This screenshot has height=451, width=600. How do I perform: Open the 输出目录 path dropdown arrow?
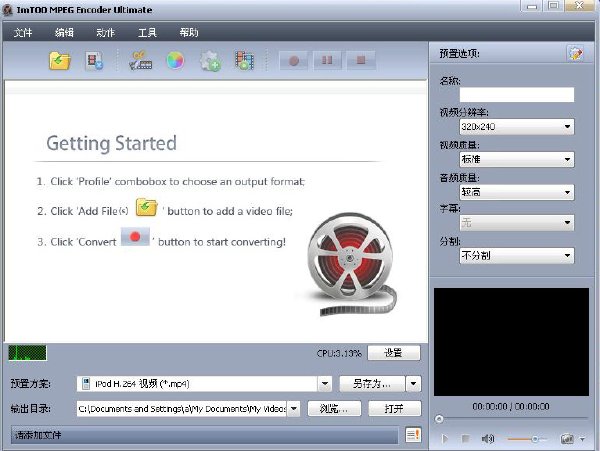293,409
